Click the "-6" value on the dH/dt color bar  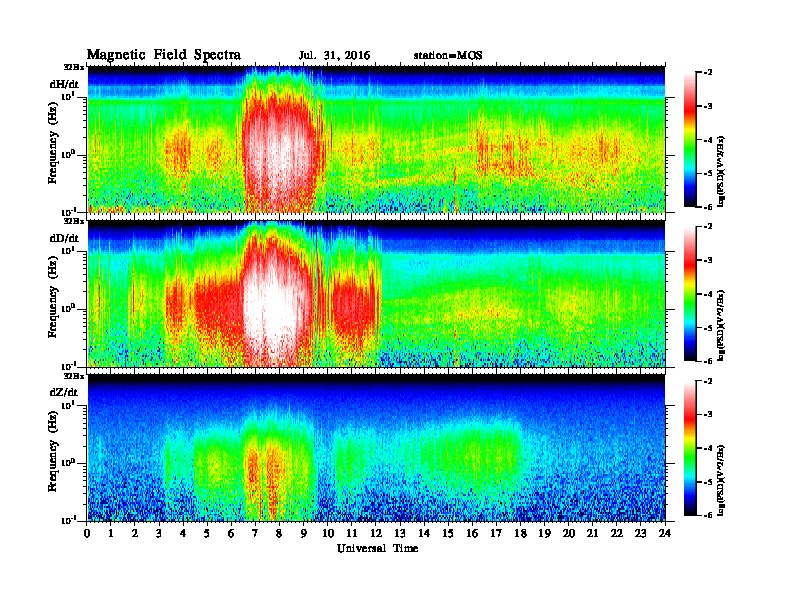tap(708, 207)
